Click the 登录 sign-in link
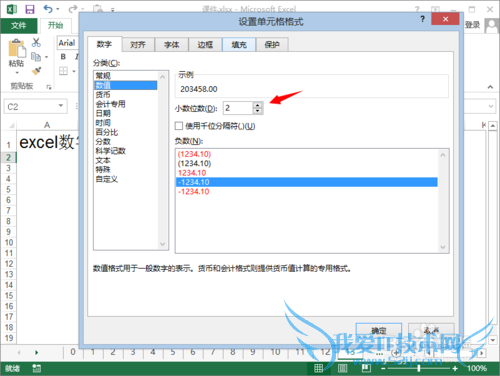This screenshot has height=376, width=500. (x=472, y=25)
